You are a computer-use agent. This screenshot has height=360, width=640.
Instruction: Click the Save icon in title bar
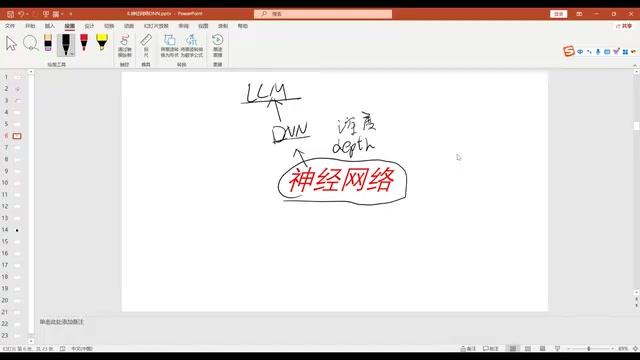pos(10,14)
